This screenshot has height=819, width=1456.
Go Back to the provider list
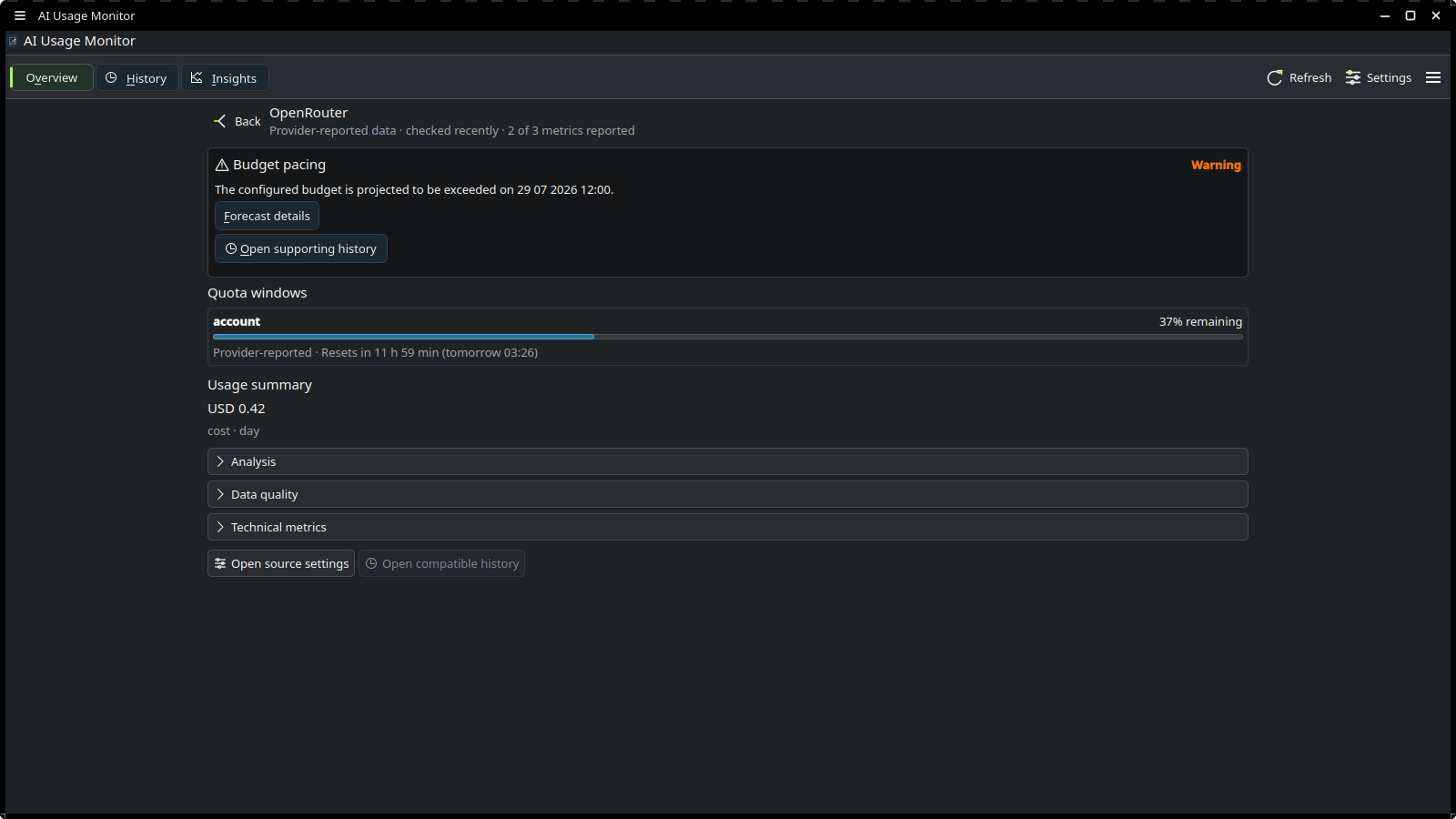click(x=237, y=121)
